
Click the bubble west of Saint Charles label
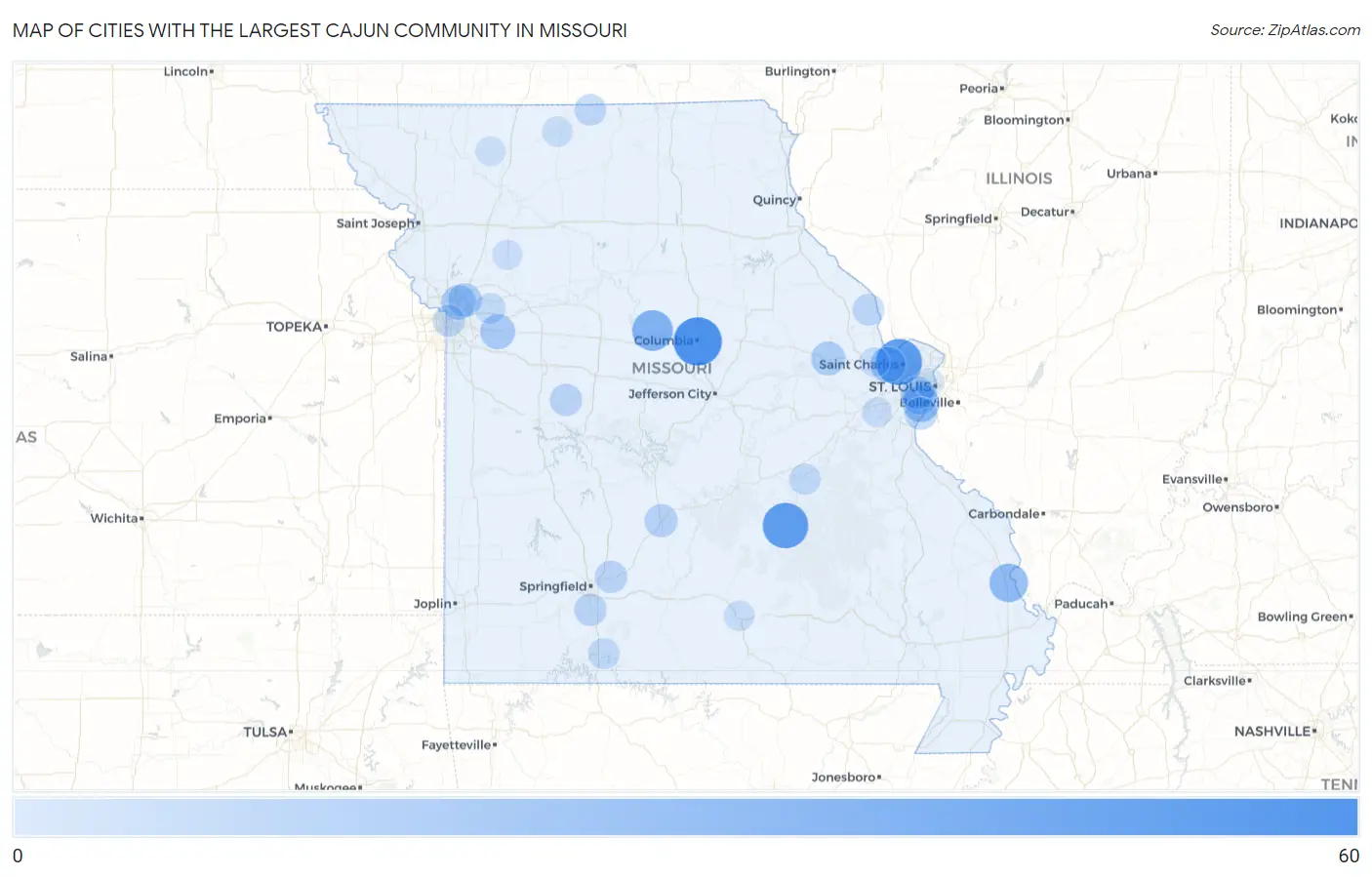(827, 359)
